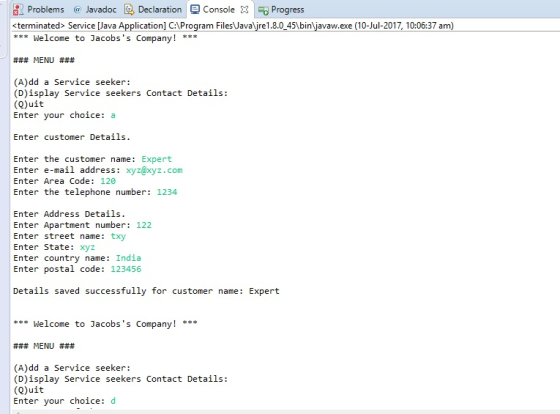
Task: Click the Javadoc @ icon
Action: click(77, 10)
